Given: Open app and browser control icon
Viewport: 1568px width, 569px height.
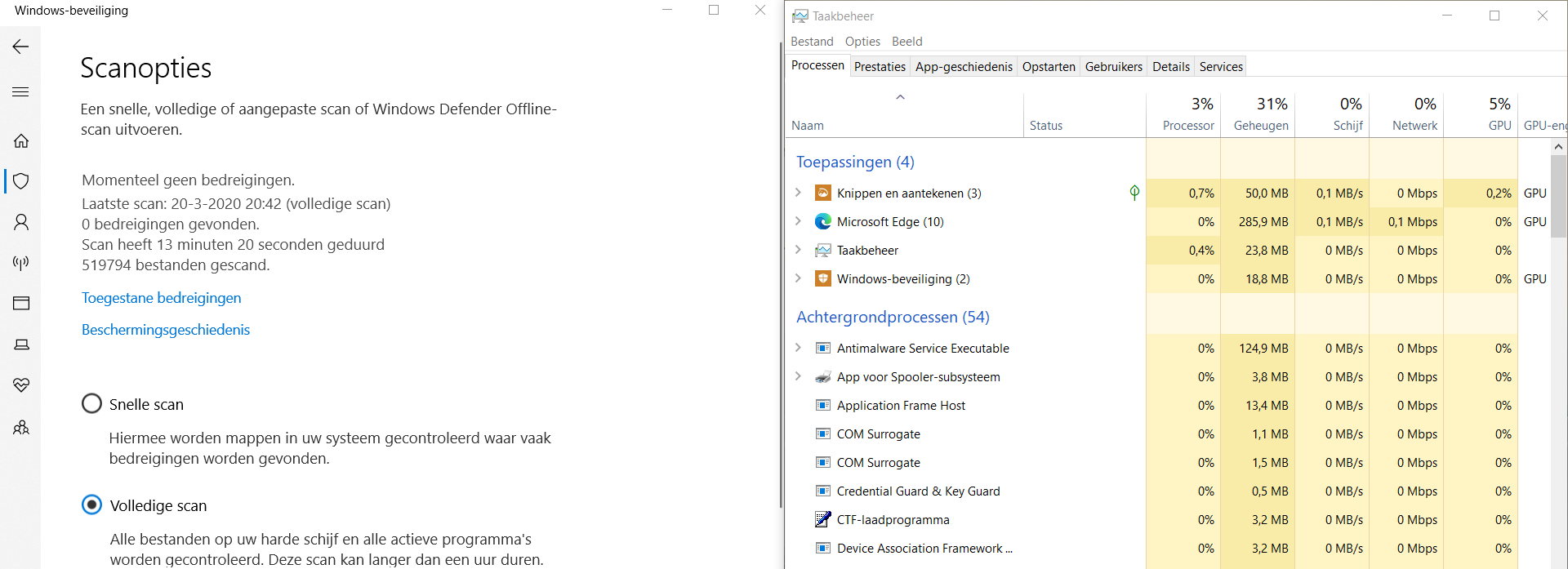Looking at the screenshot, I should tap(21, 304).
